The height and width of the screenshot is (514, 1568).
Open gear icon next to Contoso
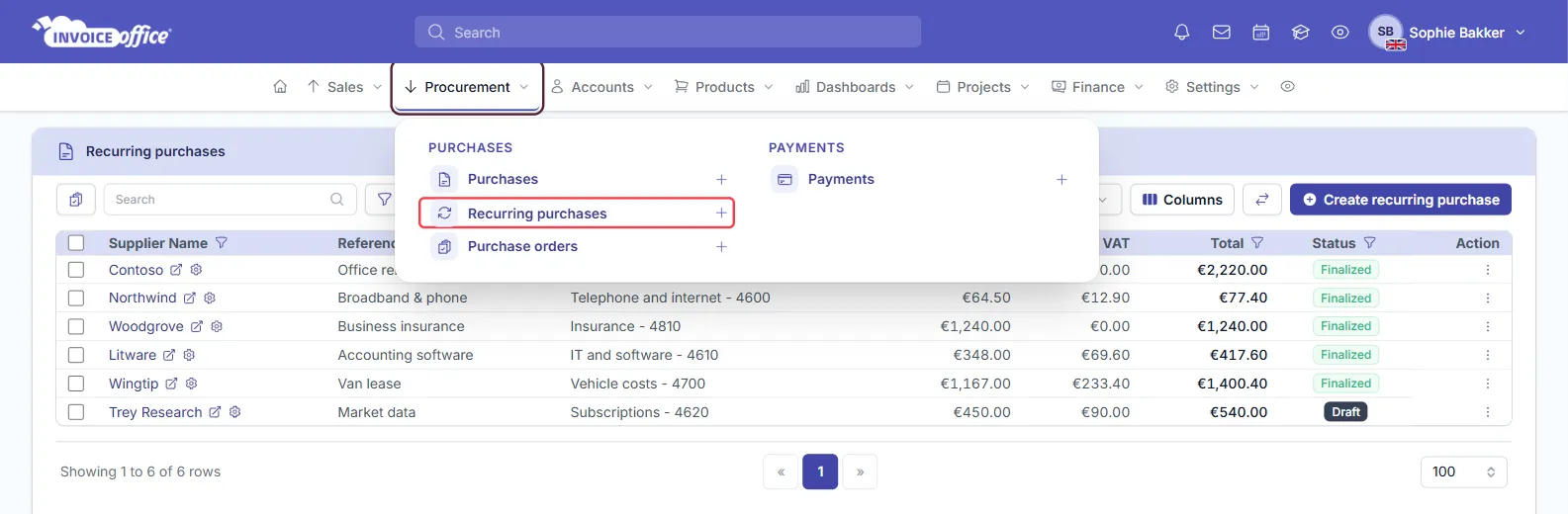pyautogui.click(x=196, y=270)
